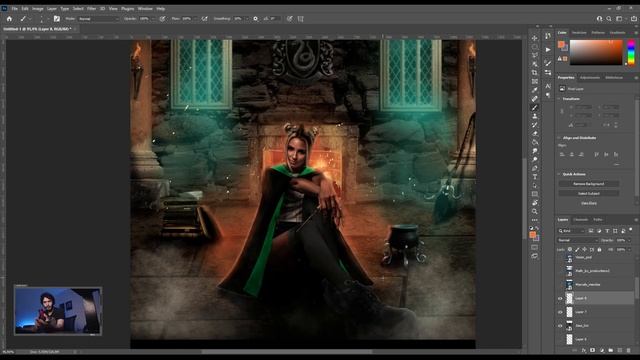
Task: Open layer Opacity dropdown in Layers panel
Action: [x=629, y=240]
